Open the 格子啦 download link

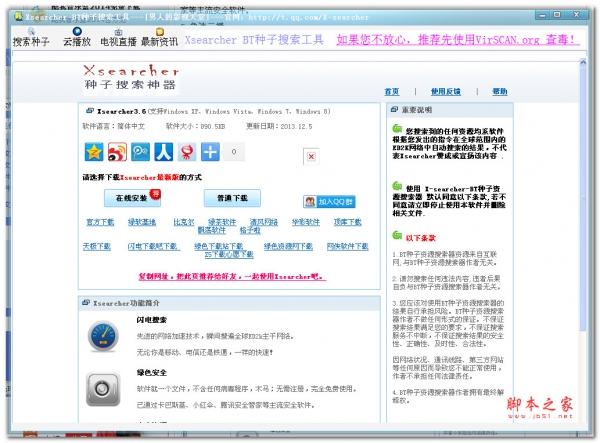pos(250,230)
